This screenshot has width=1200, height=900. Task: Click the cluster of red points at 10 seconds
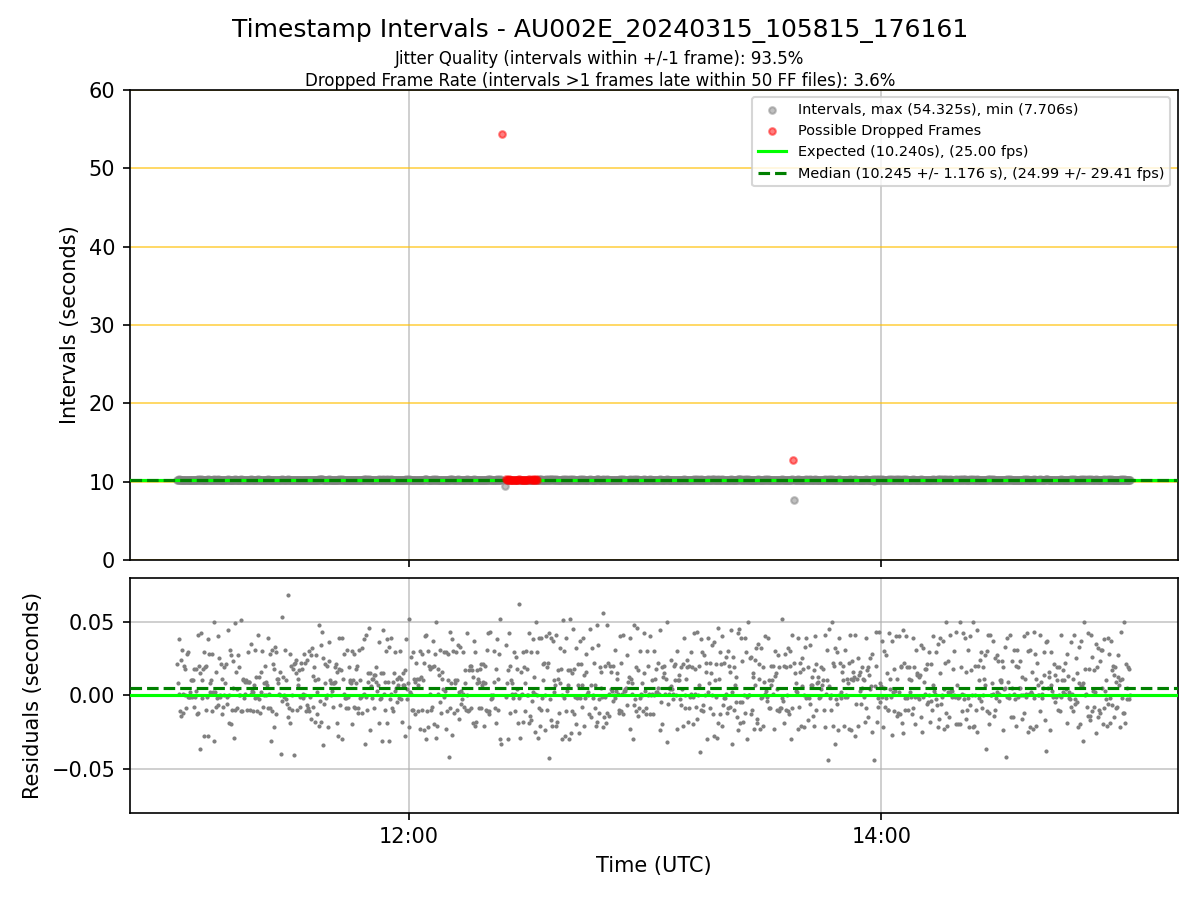(521, 480)
